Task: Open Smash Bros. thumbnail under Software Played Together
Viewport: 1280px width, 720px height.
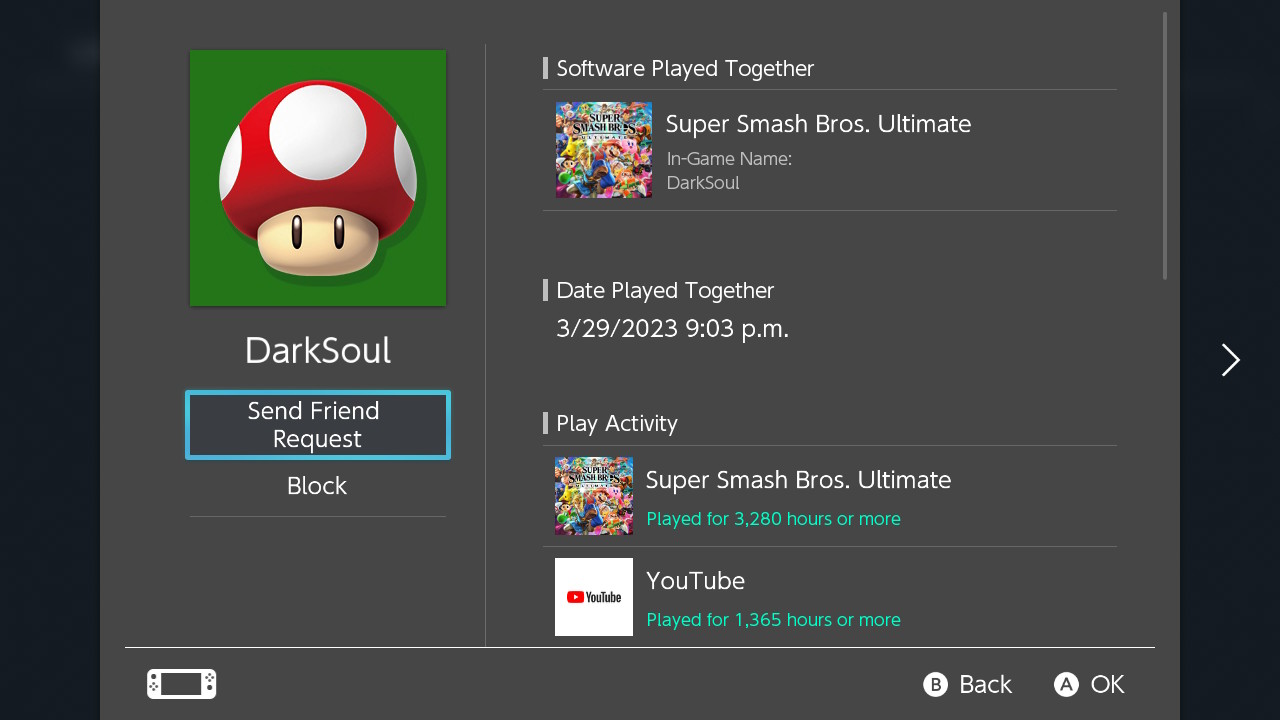Action: click(x=604, y=150)
